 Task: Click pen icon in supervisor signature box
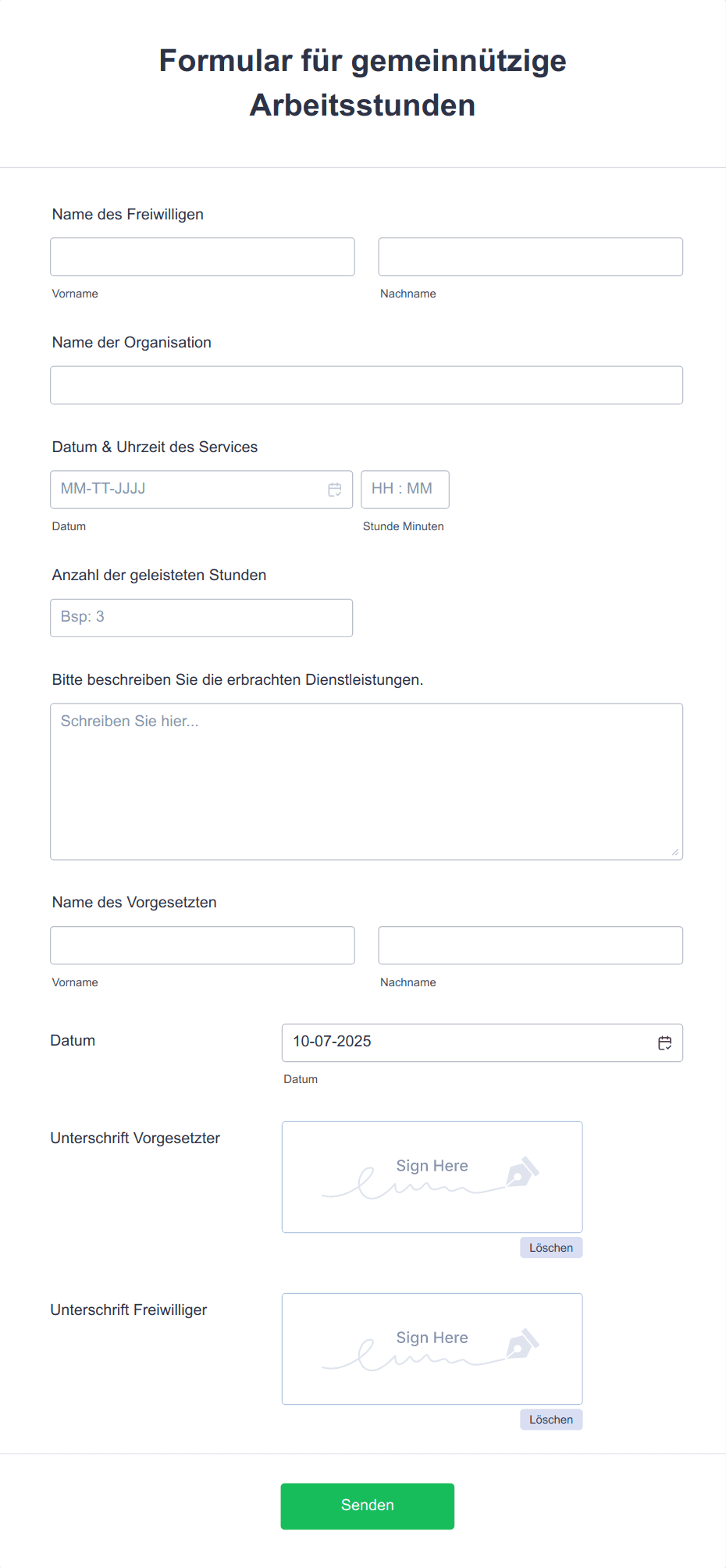pos(522,1172)
